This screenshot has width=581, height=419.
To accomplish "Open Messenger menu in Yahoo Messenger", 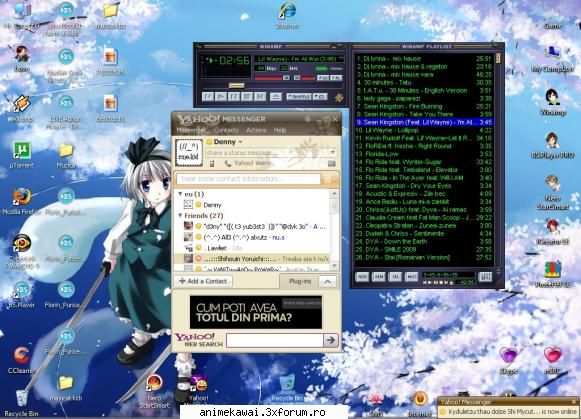I will [190, 130].
